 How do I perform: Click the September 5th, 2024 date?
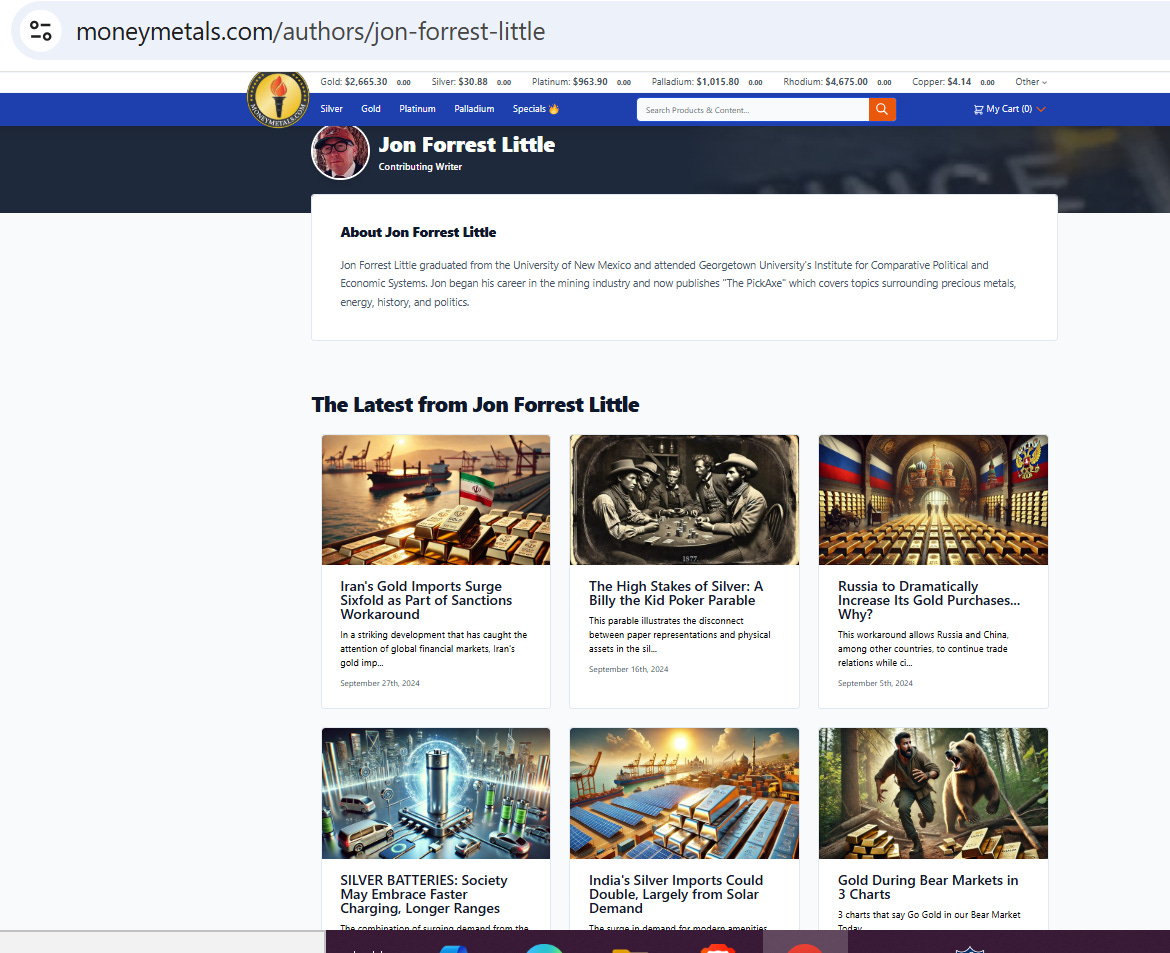[875, 683]
